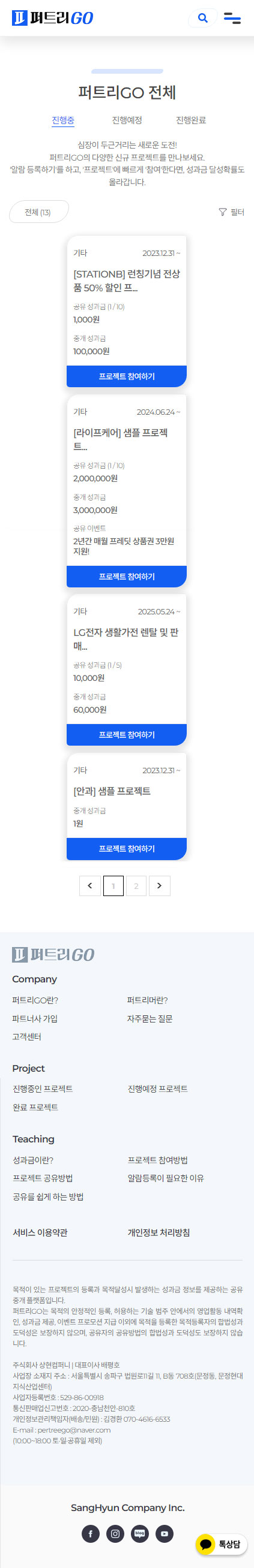Screen dimensions: 254x1568
Task: Switch to 진행완료 tab
Action: [191, 120]
